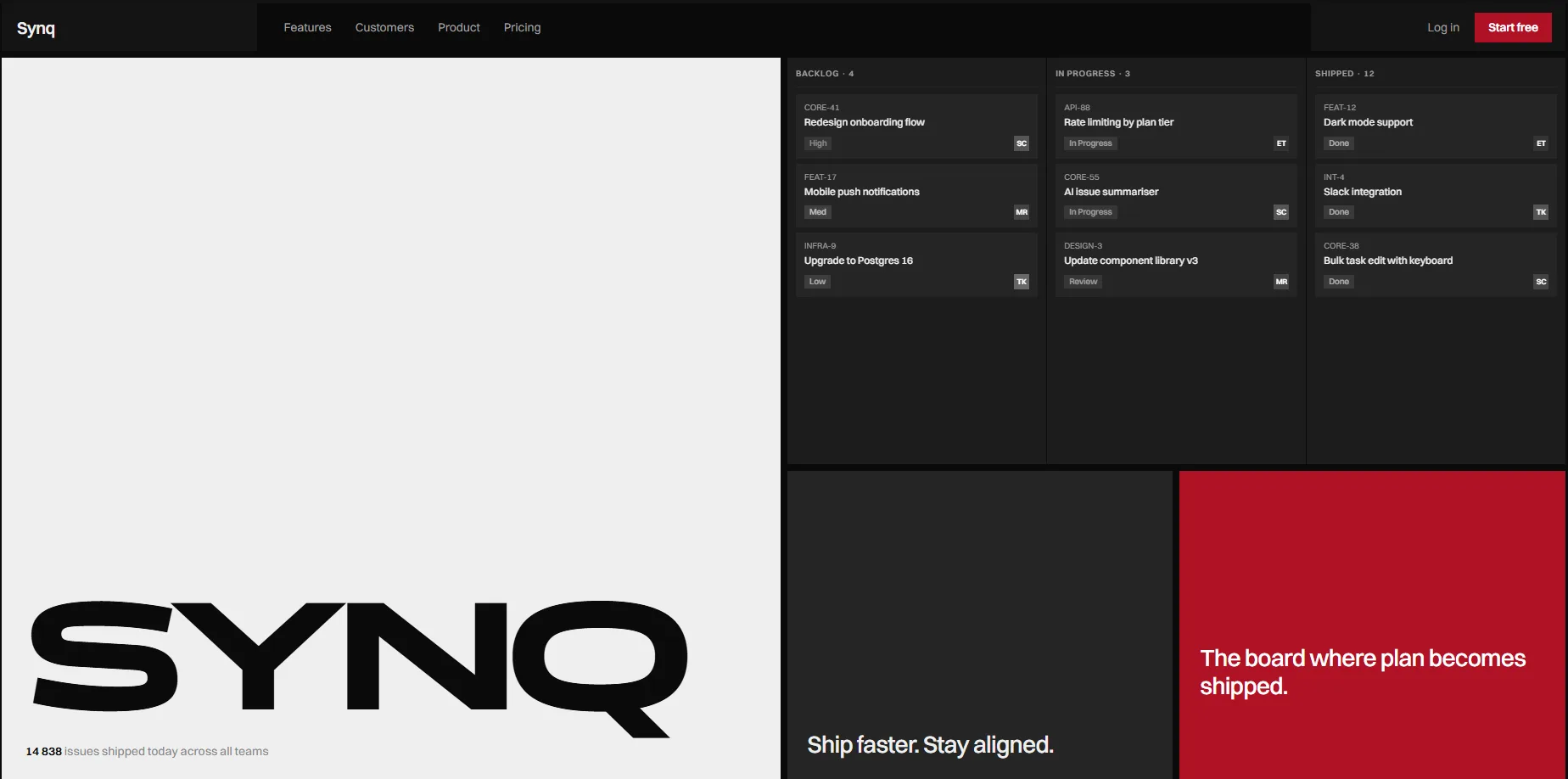Click the Done tag on CORE-38 card
The height and width of the screenshot is (779, 1568).
(1339, 282)
